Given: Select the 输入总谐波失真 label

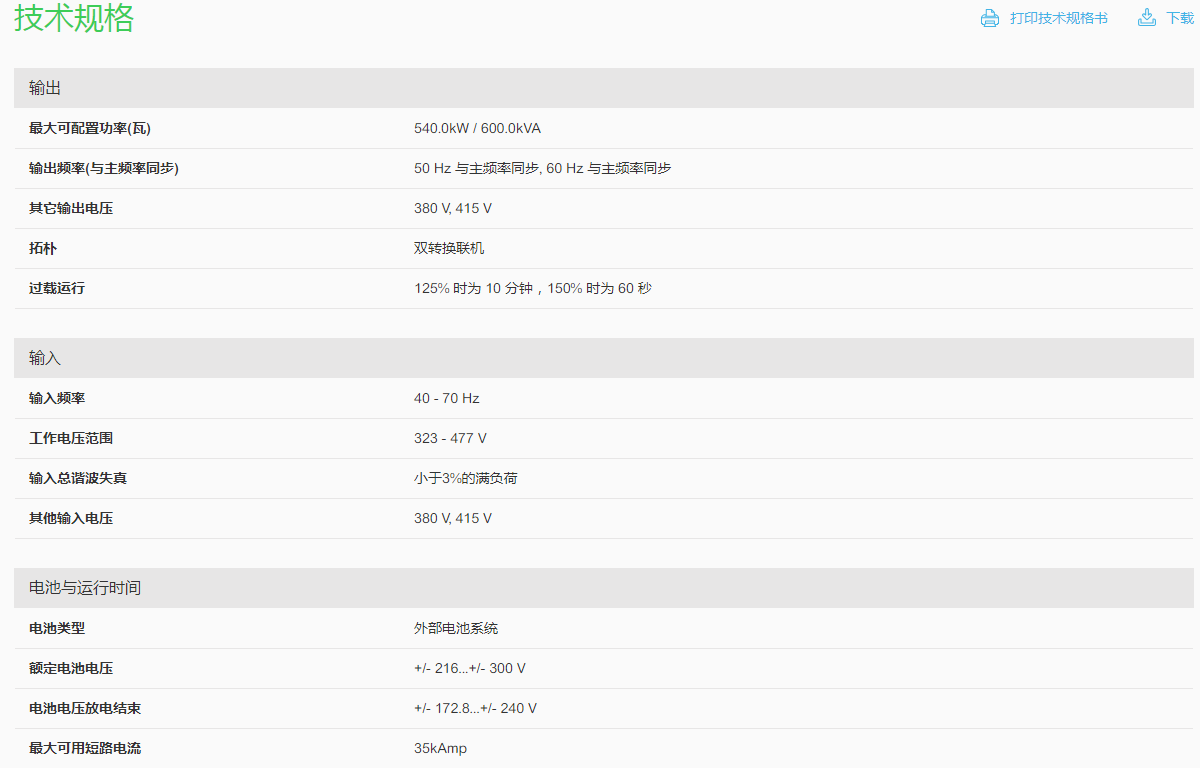Looking at the screenshot, I should pyautogui.click(x=78, y=478).
